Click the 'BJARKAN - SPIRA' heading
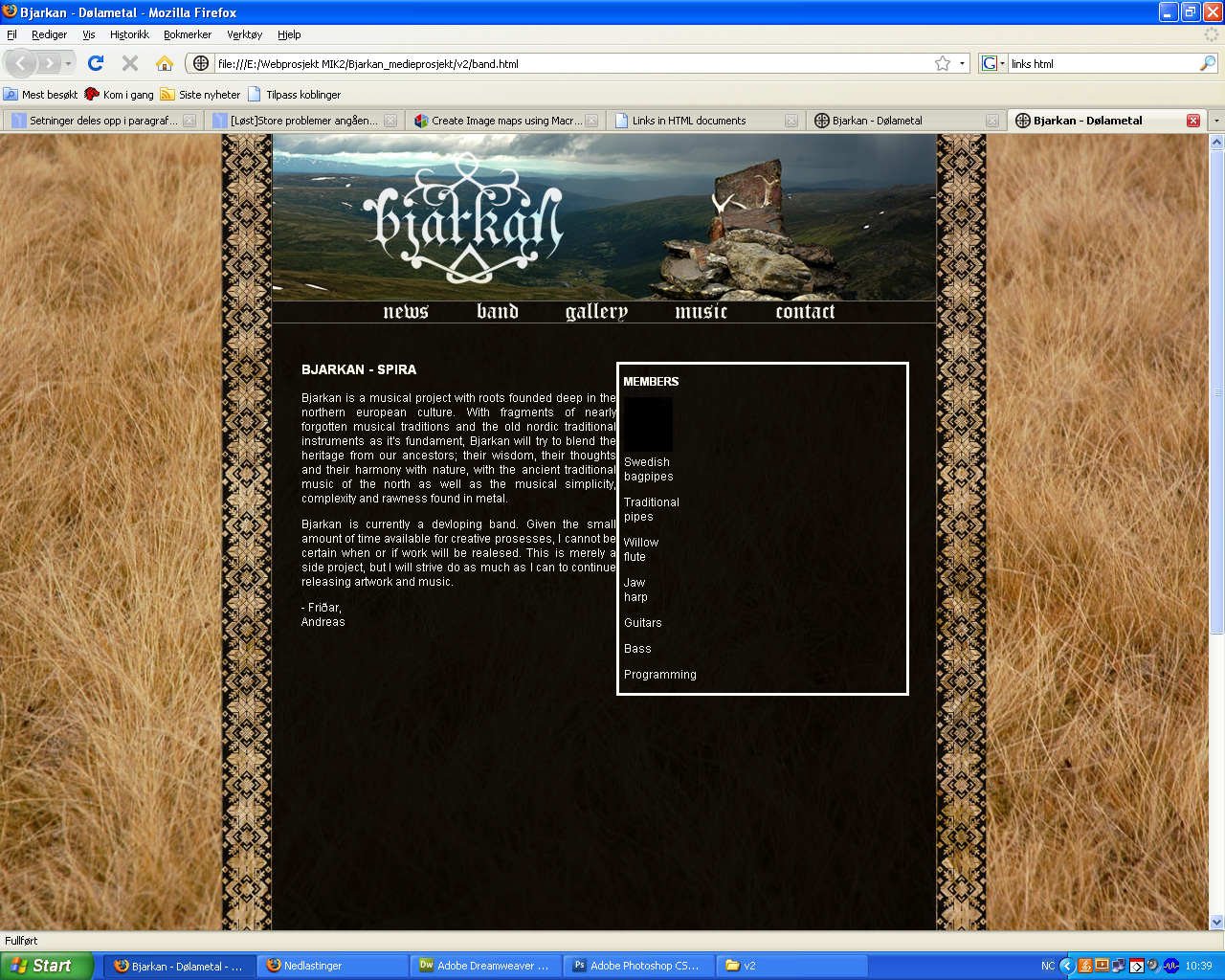Image resolution: width=1225 pixels, height=980 pixels. point(359,369)
